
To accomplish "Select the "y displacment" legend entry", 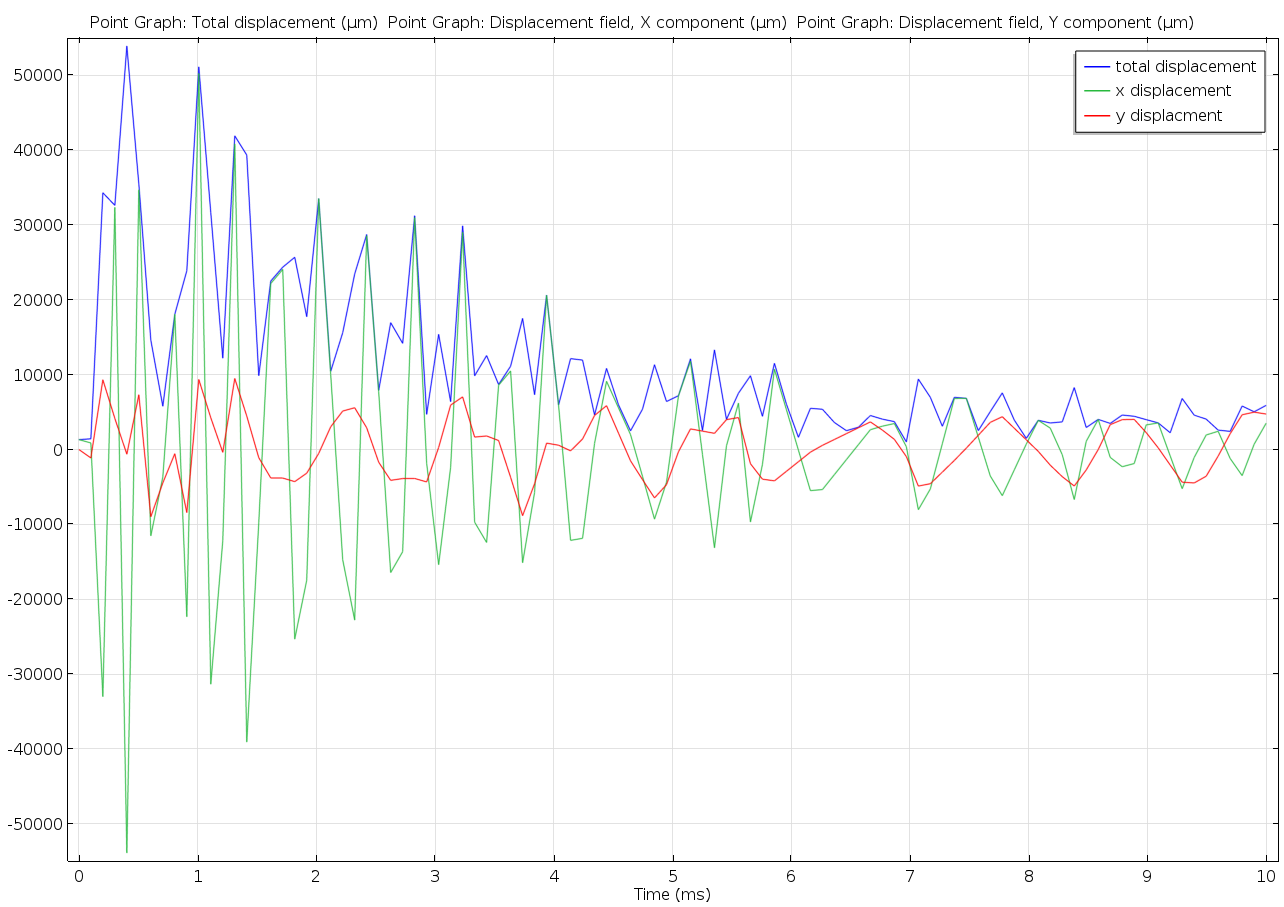I will (x=1168, y=116).
